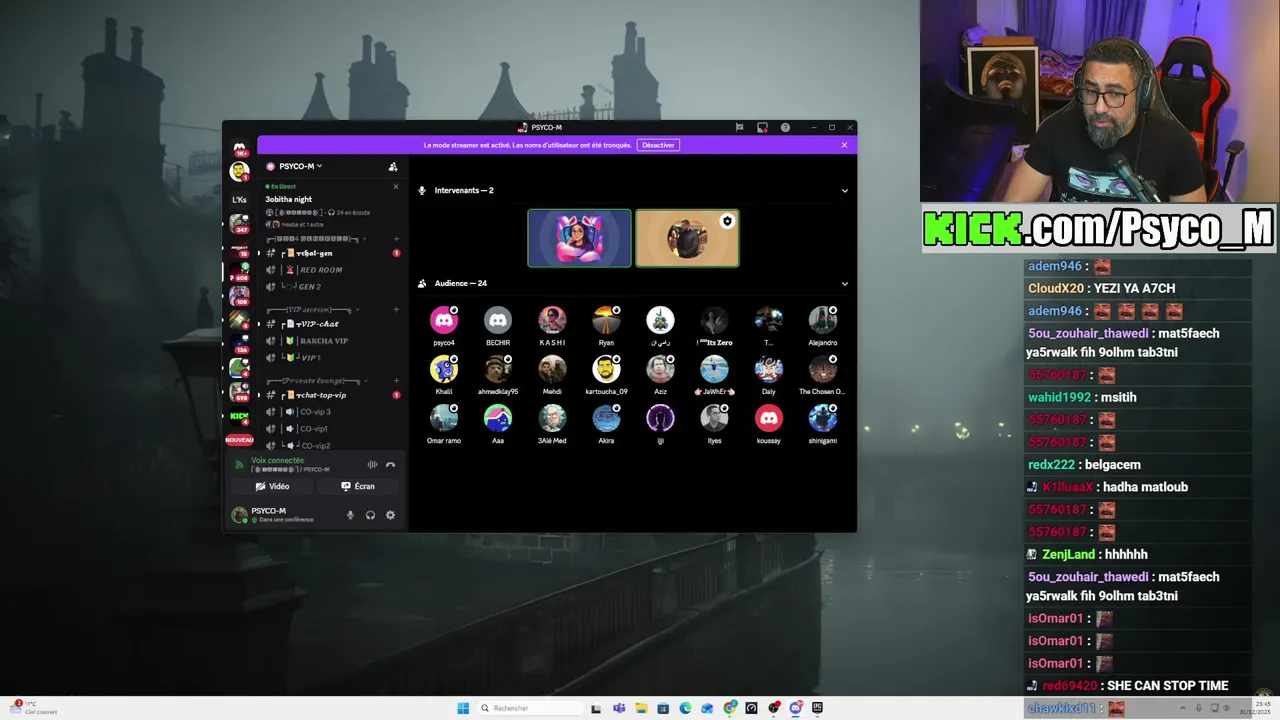1280x720 pixels.
Task: Open the server with the 347 badge
Action: click(x=239, y=223)
